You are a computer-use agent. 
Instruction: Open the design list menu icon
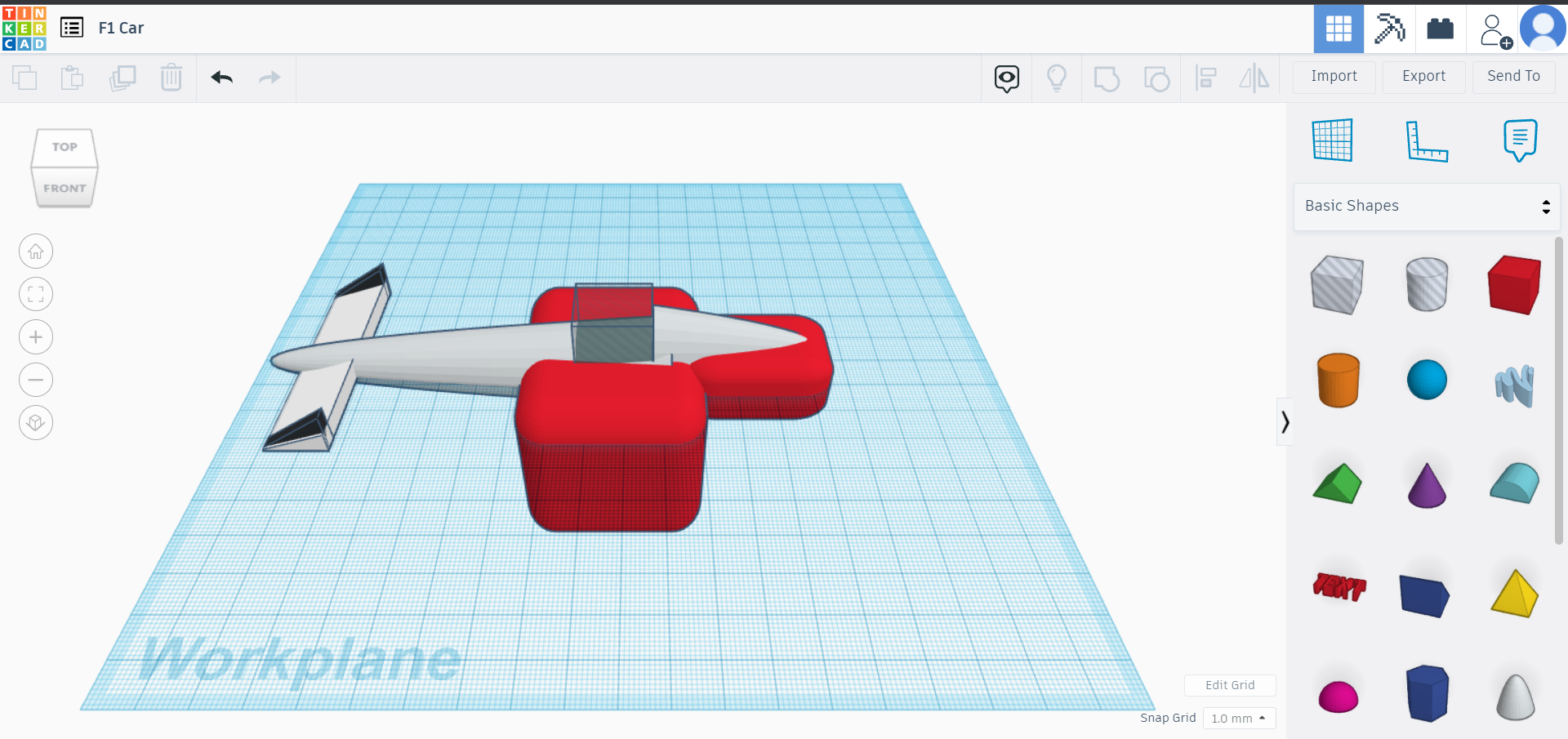tap(72, 28)
